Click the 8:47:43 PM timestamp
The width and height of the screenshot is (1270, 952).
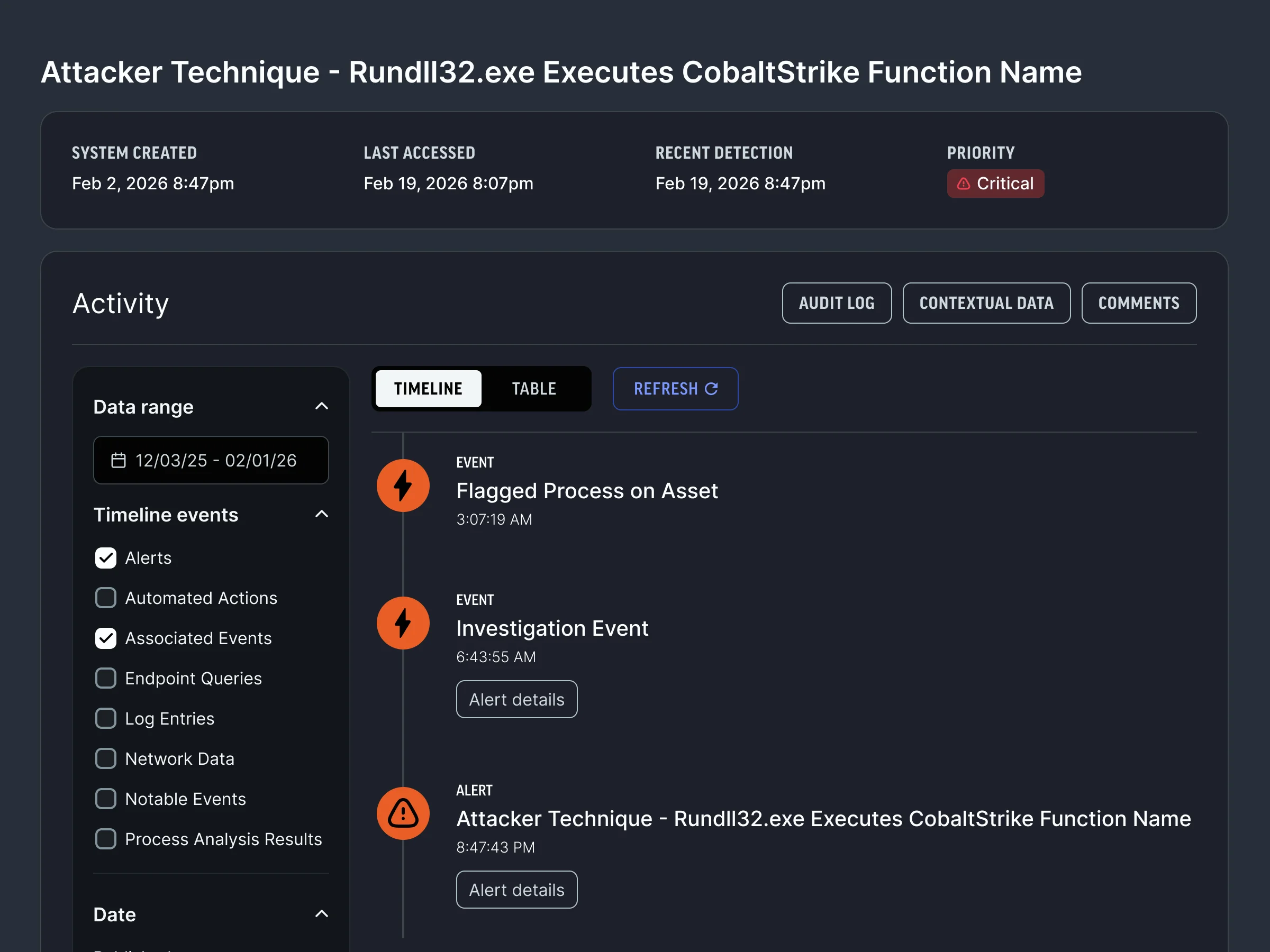pyautogui.click(x=495, y=848)
